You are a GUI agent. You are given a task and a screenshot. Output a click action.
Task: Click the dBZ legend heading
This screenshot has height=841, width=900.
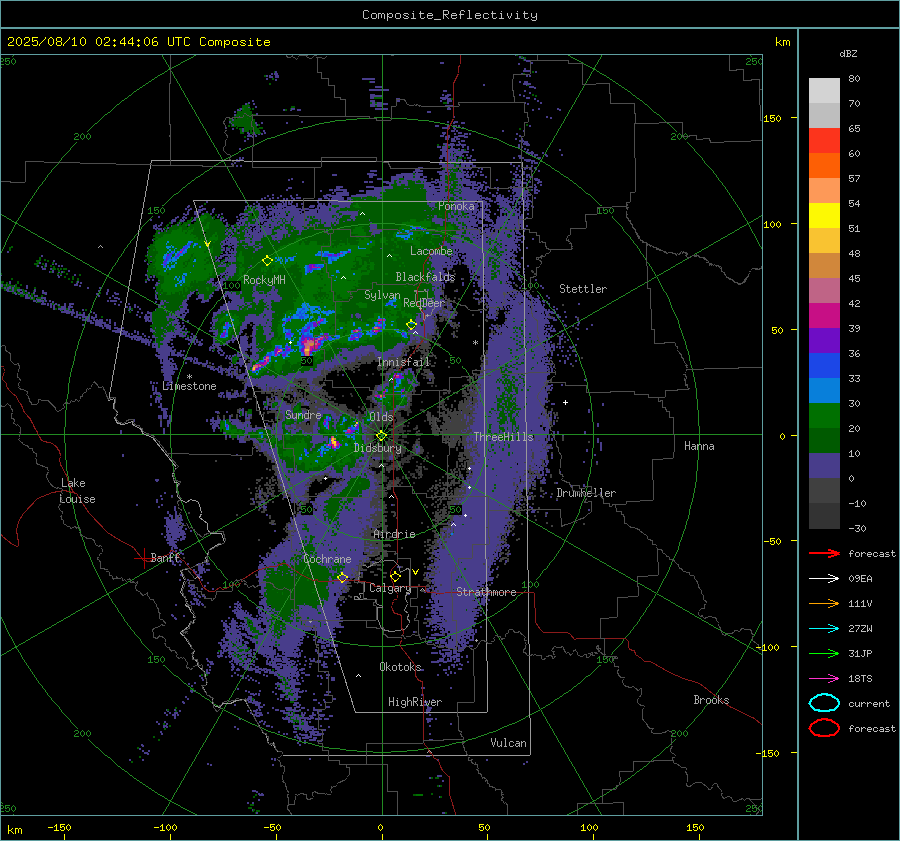tap(848, 53)
